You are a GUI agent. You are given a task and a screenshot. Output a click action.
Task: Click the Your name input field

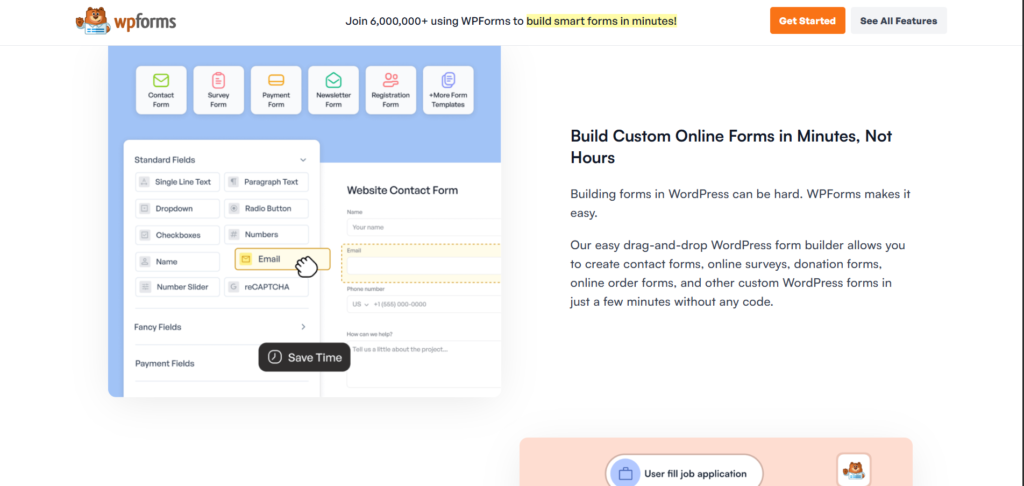(x=424, y=227)
